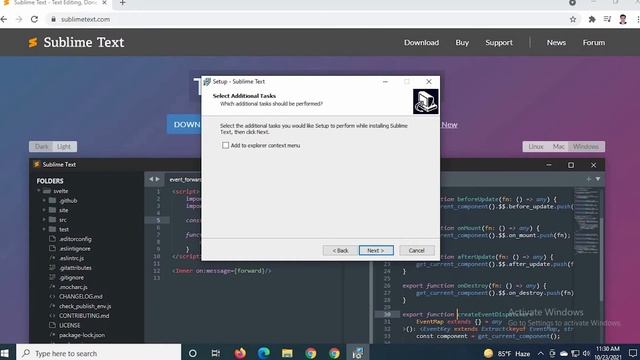Open the Chrome profile avatar
Image resolution: width=640 pixels, height=360 pixels.
622,19
